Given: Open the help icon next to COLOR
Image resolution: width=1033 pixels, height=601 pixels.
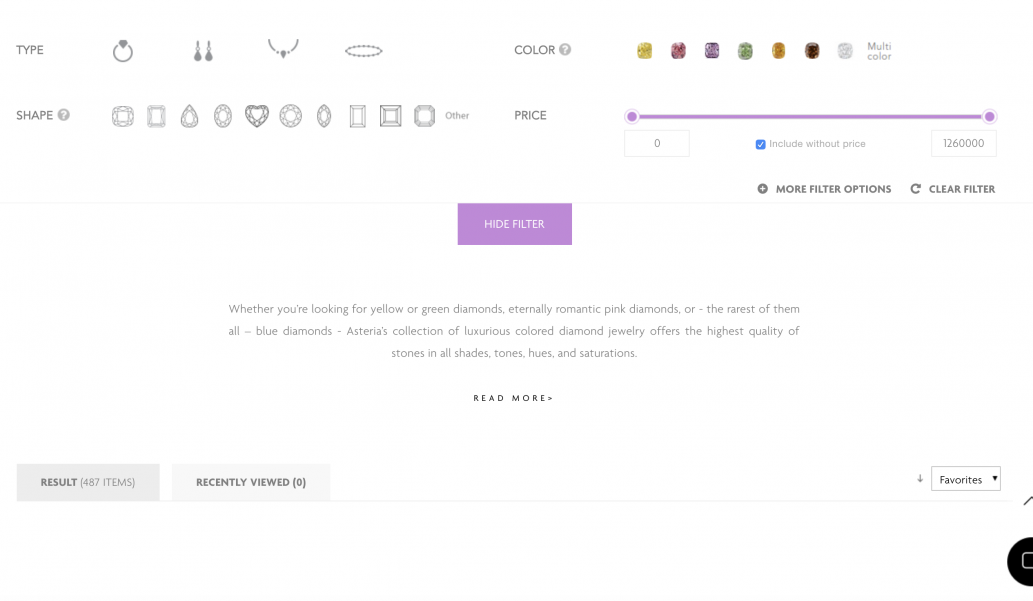Looking at the screenshot, I should (565, 49).
